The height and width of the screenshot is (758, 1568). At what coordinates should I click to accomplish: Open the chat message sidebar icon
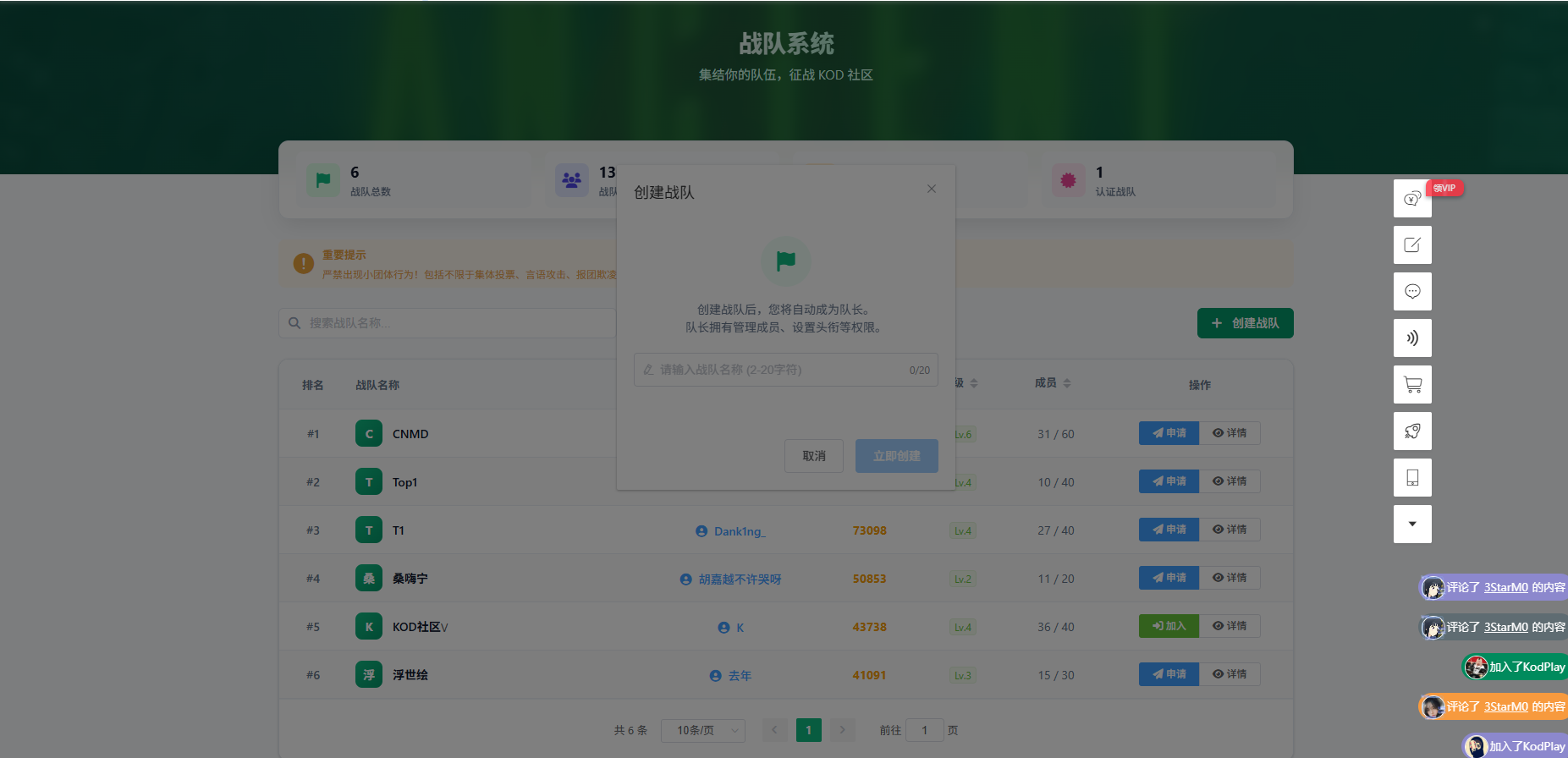(x=1412, y=292)
